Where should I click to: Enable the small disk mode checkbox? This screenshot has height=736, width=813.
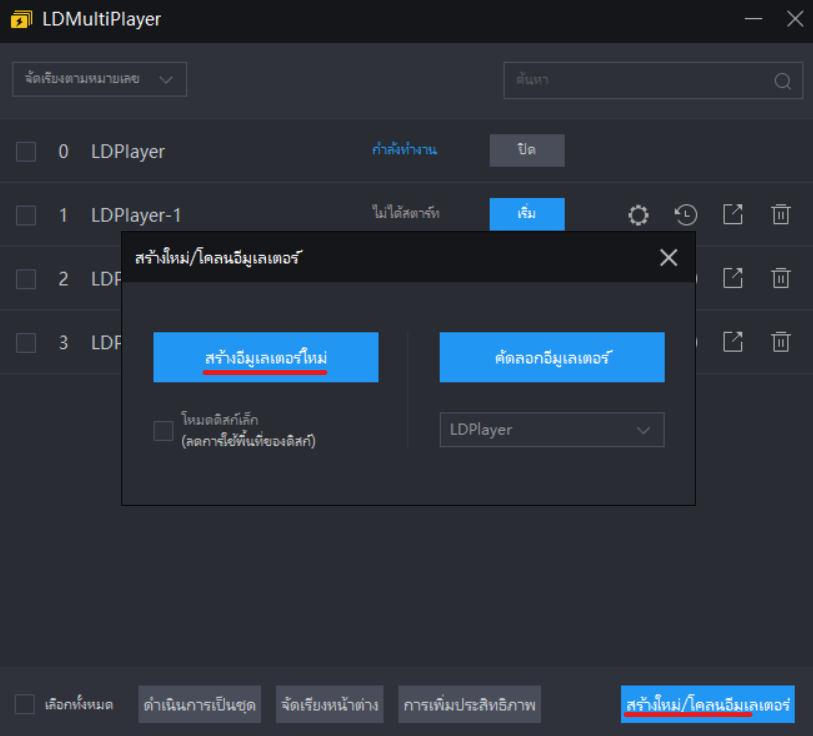[163, 431]
